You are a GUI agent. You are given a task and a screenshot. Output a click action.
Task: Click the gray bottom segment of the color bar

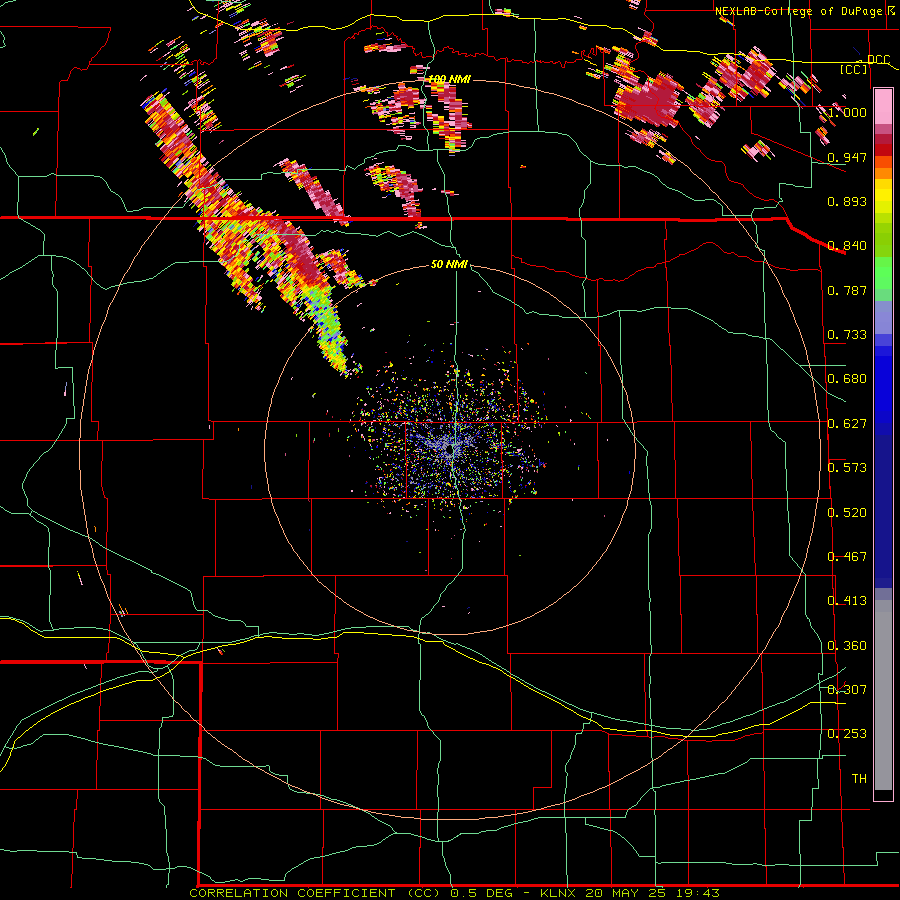click(x=883, y=695)
